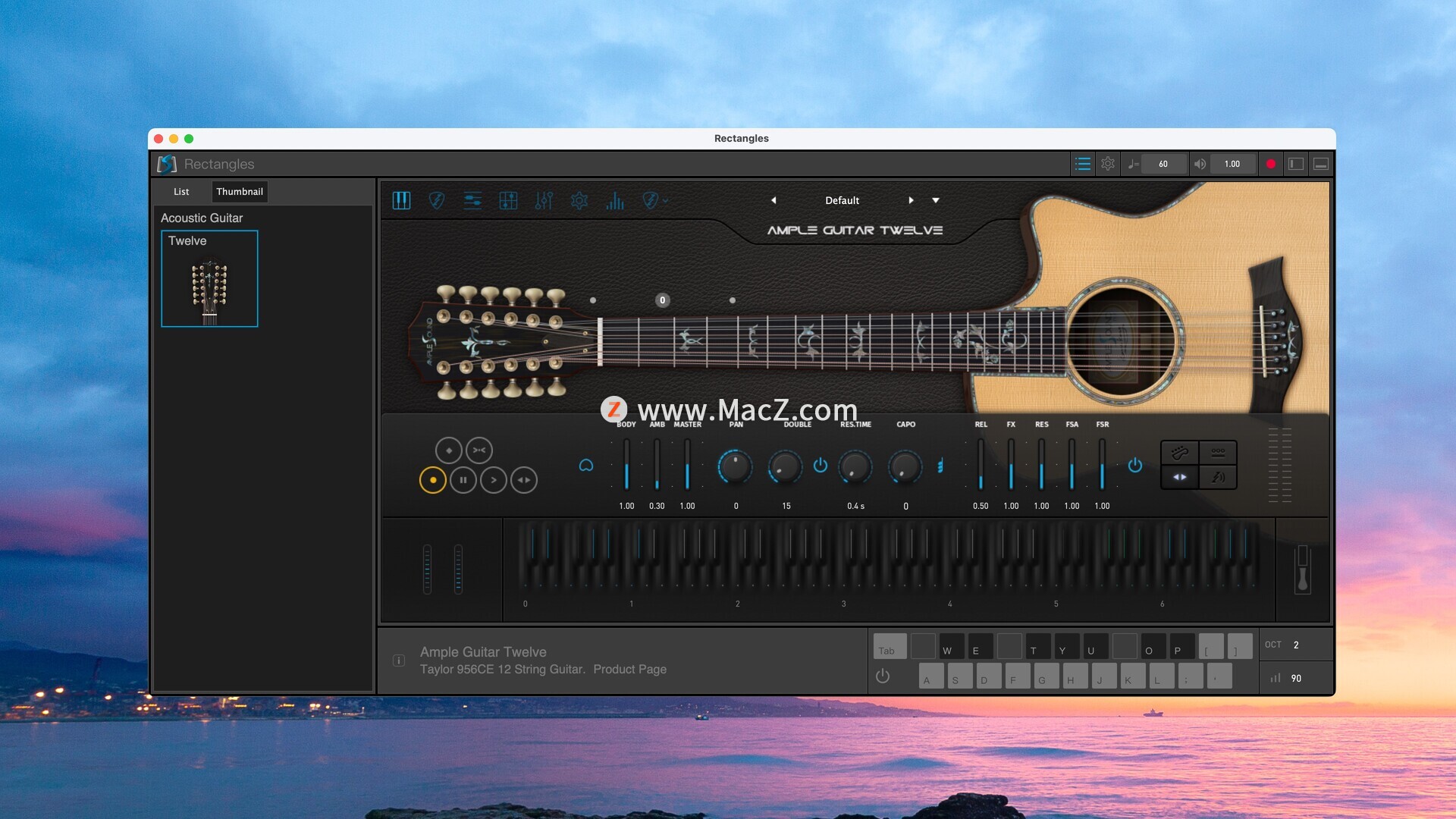Start playback with the transport play button
Viewport: 1456px width, 819px height.
coord(494,480)
